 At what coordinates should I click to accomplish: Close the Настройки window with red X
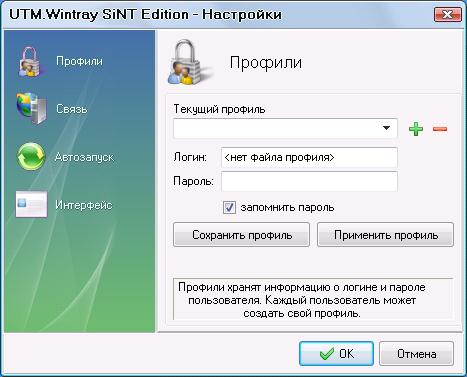(x=447, y=15)
